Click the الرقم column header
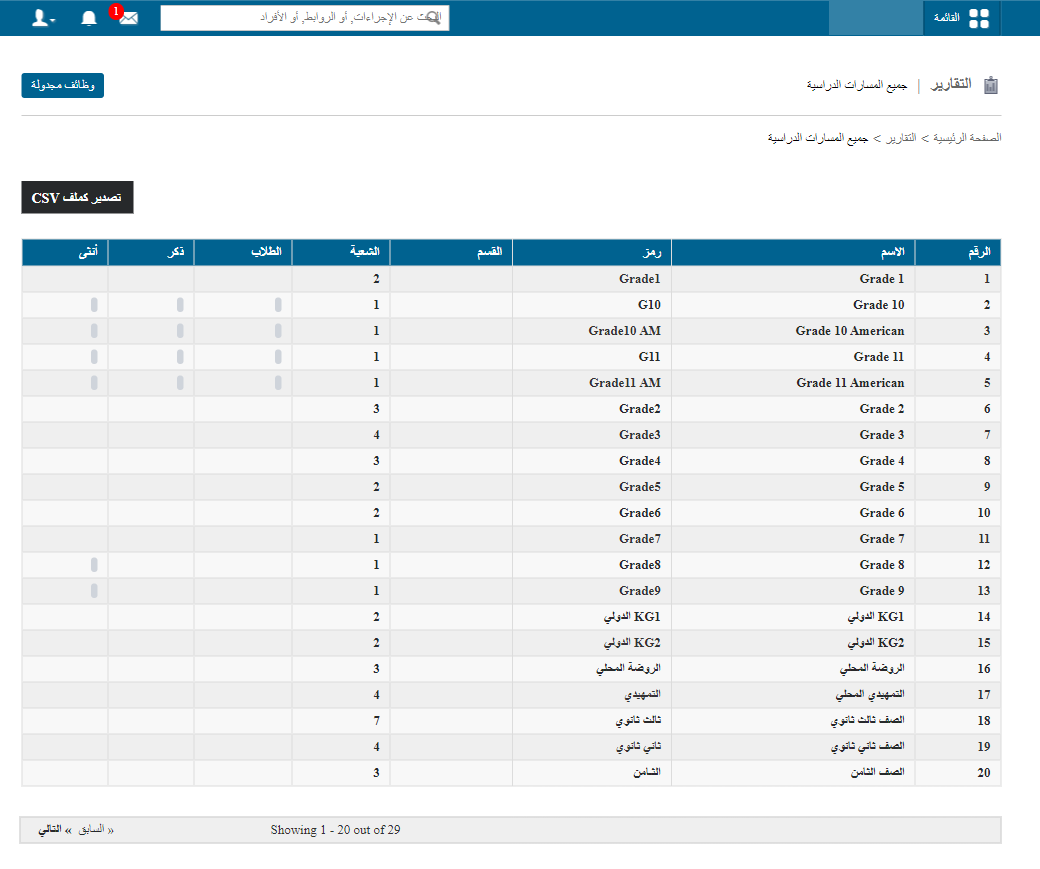This screenshot has height=869, width=1040. coord(958,252)
